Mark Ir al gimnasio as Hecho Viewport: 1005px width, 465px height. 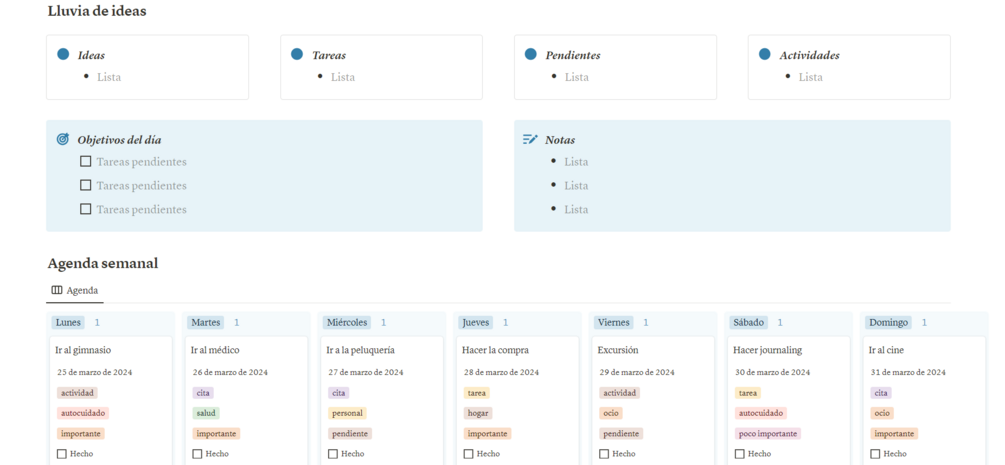click(62, 454)
